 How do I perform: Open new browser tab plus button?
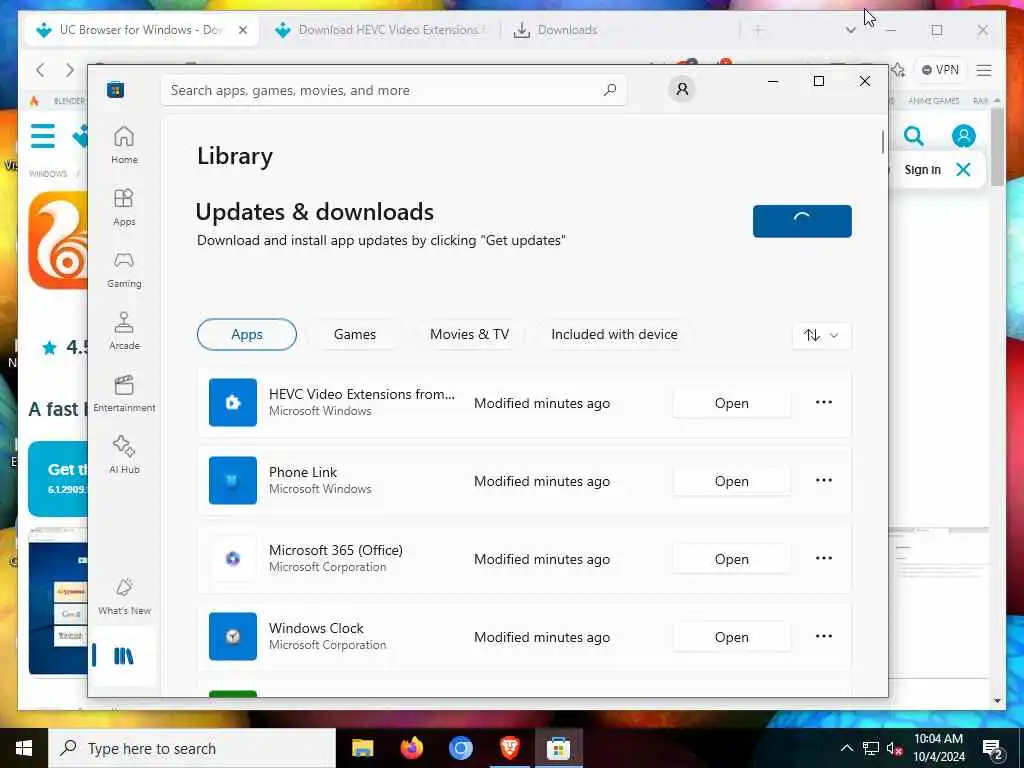point(758,30)
